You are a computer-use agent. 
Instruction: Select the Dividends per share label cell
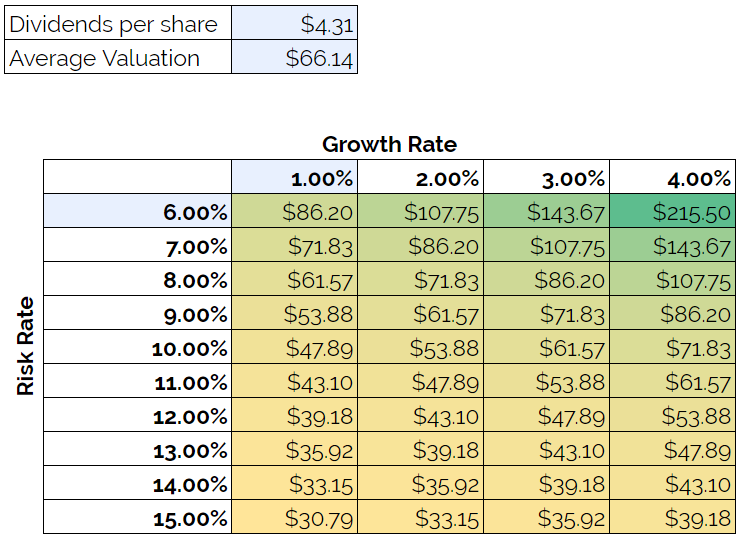(x=118, y=22)
